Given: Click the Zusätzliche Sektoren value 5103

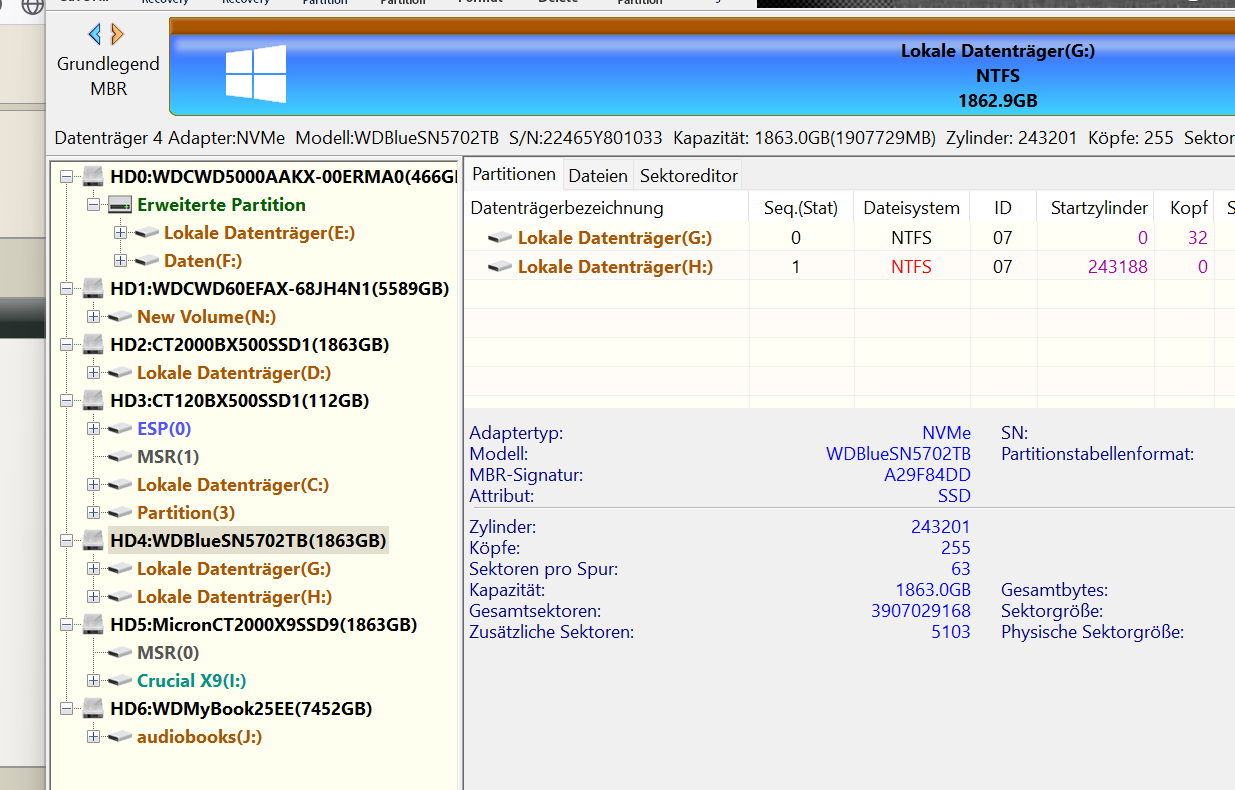Looking at the screenshot, I should (950, 632).
